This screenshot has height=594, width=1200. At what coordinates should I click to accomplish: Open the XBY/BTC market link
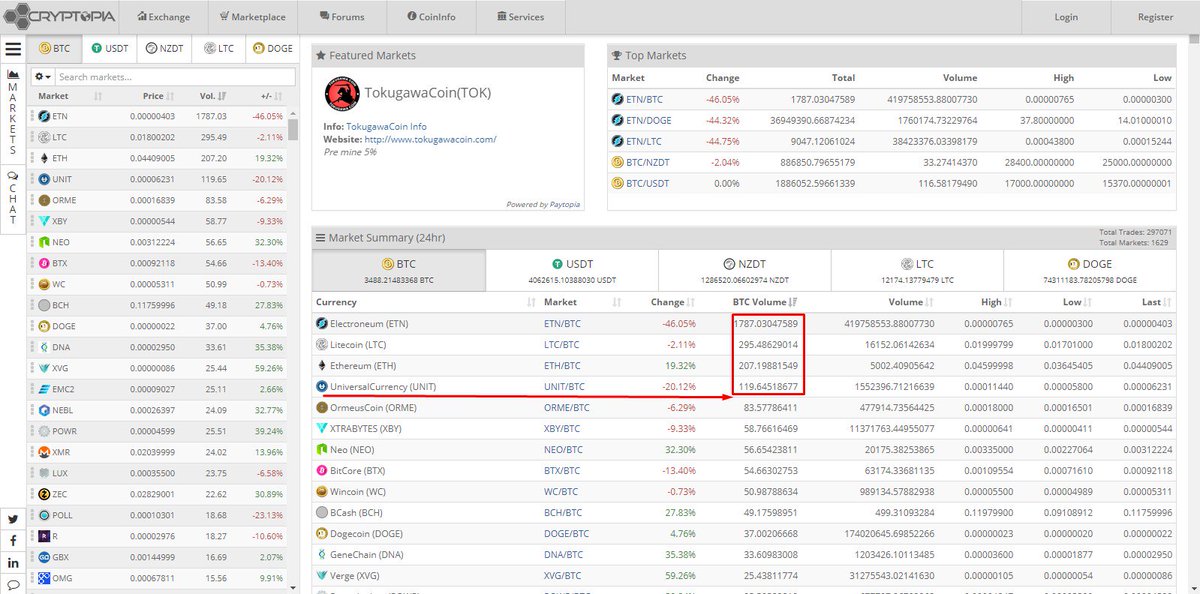[563, 428]
